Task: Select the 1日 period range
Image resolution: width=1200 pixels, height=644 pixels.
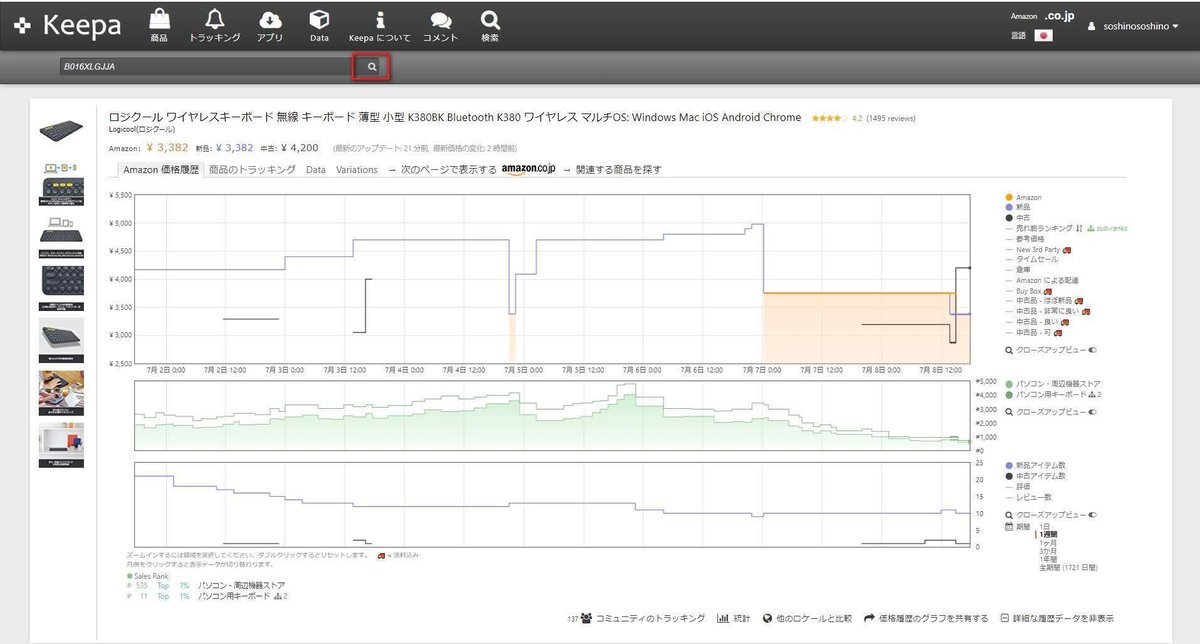Action: 1046,526
